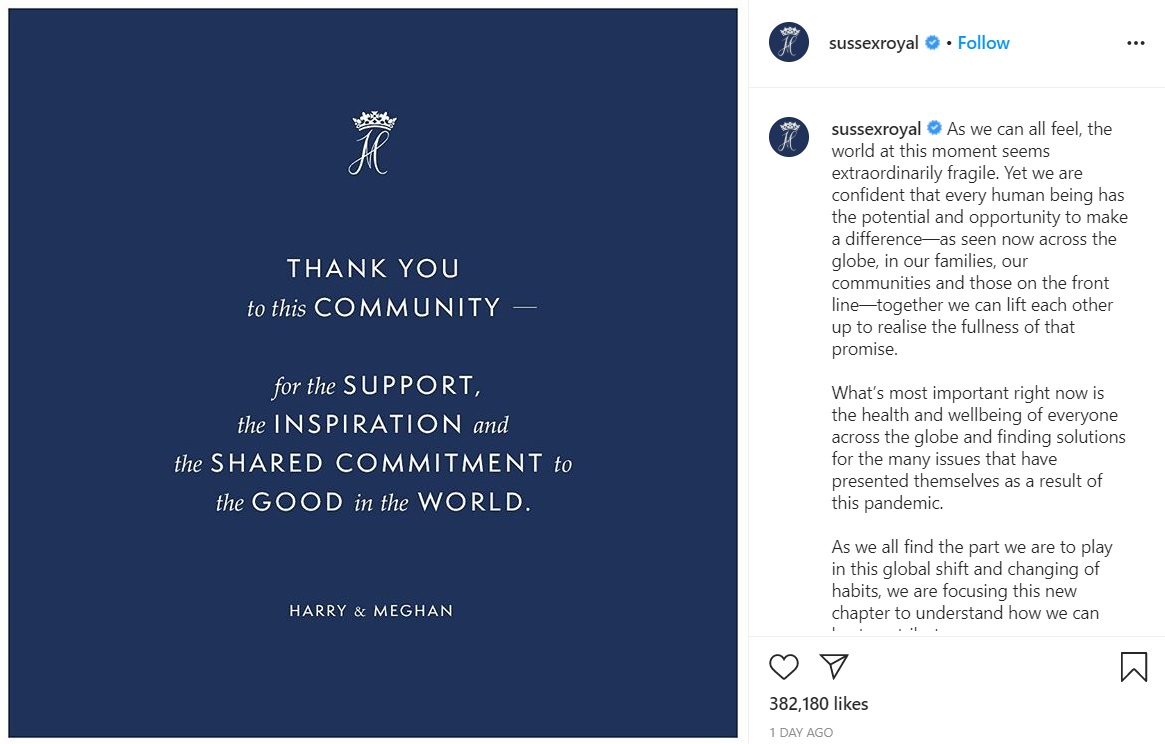The image size is (1165, 744).
Task: Click the bold sussexroyal username in the caption
Action: tap(876, 129)
